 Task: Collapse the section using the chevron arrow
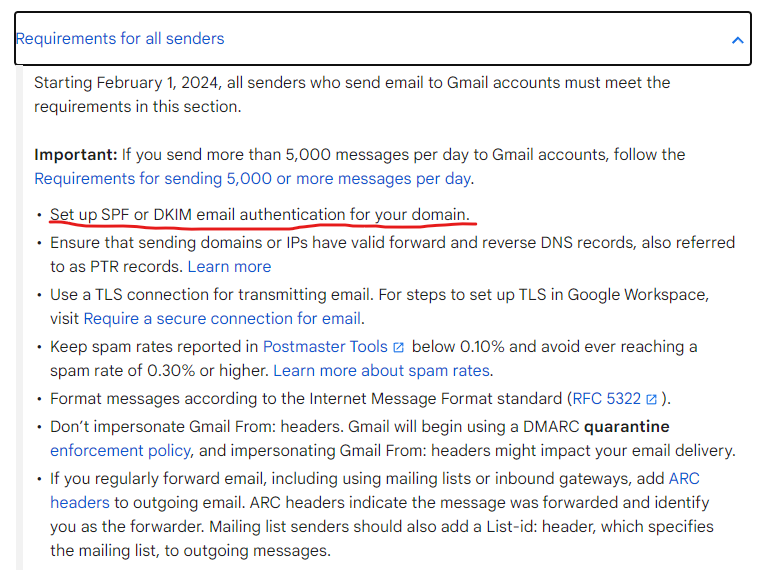coord(737,40)
